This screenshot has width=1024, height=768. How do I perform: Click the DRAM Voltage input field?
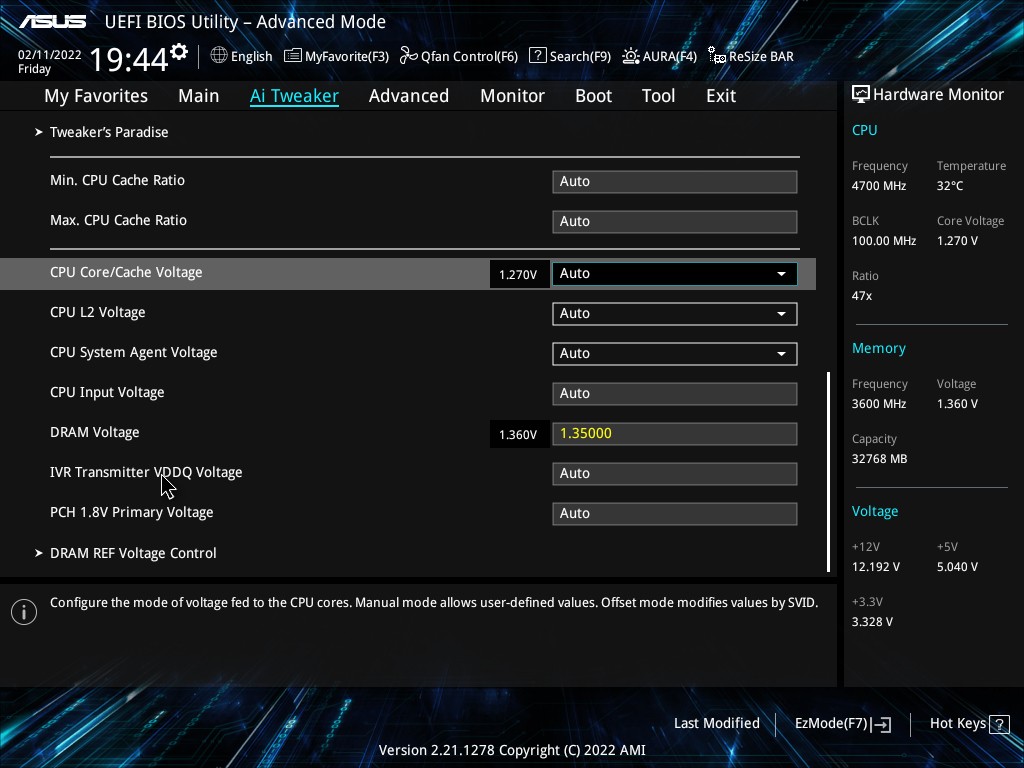point(674,433)
